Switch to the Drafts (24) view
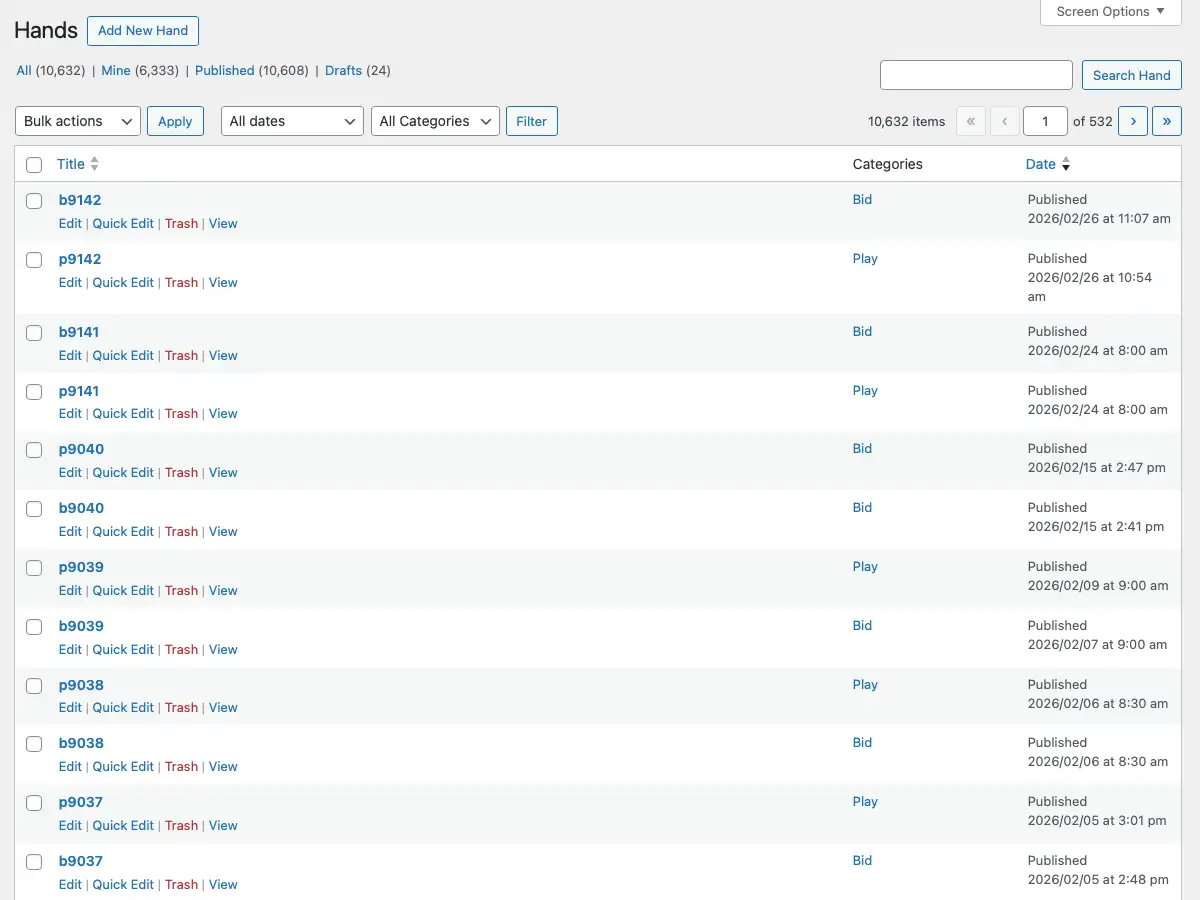The image size is (1200, 900). pyautogui.click(x=343, y=70)
